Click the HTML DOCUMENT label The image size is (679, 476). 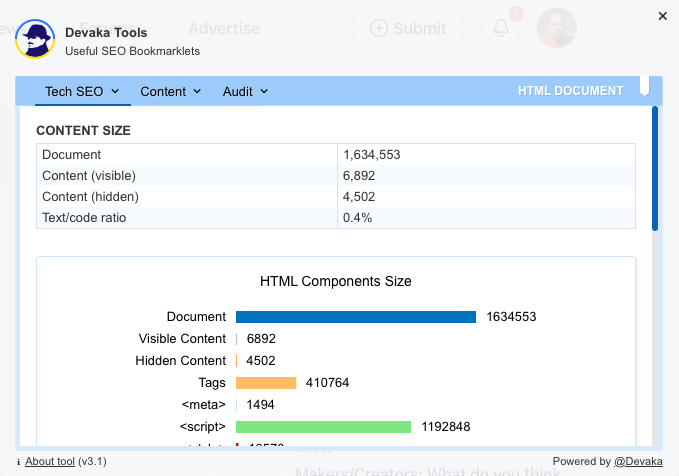(x=570, y=91)
